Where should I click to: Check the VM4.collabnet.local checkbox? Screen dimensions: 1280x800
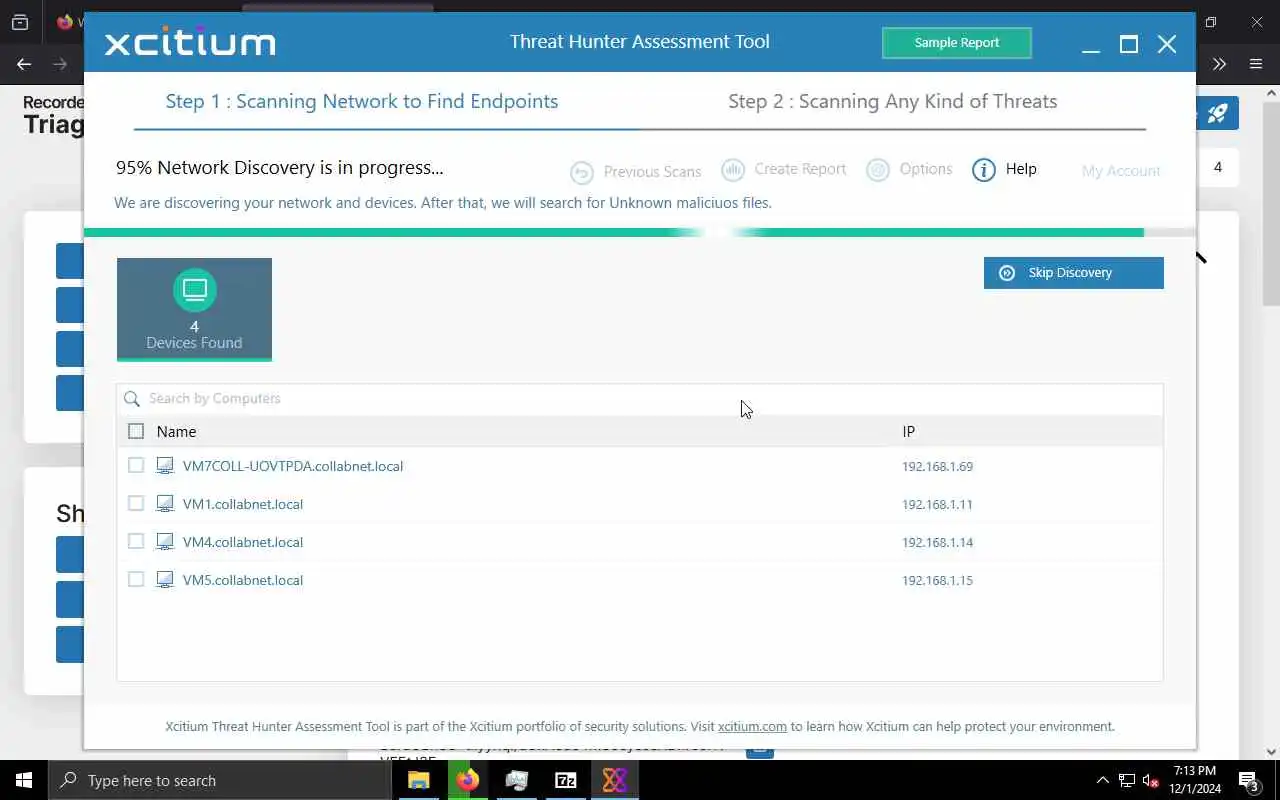click(136, 541)
